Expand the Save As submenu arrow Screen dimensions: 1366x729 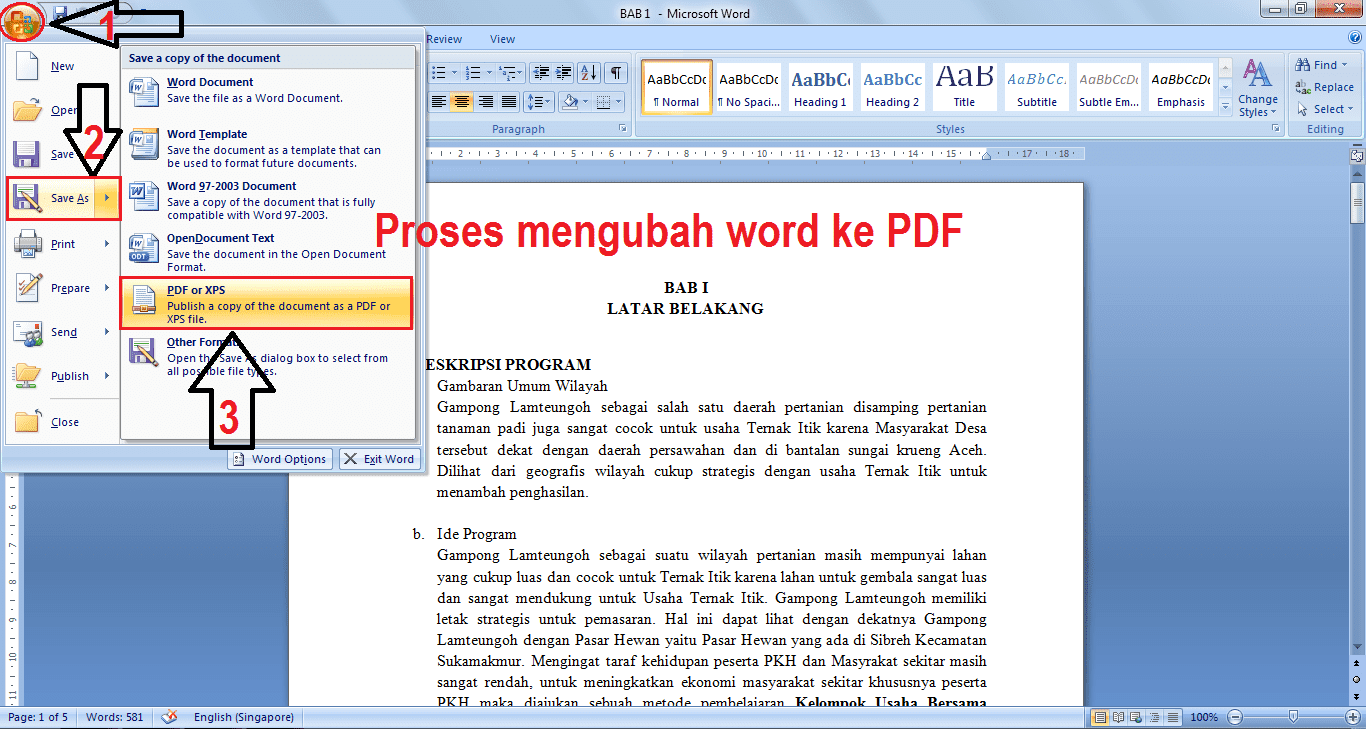point(108,198)
